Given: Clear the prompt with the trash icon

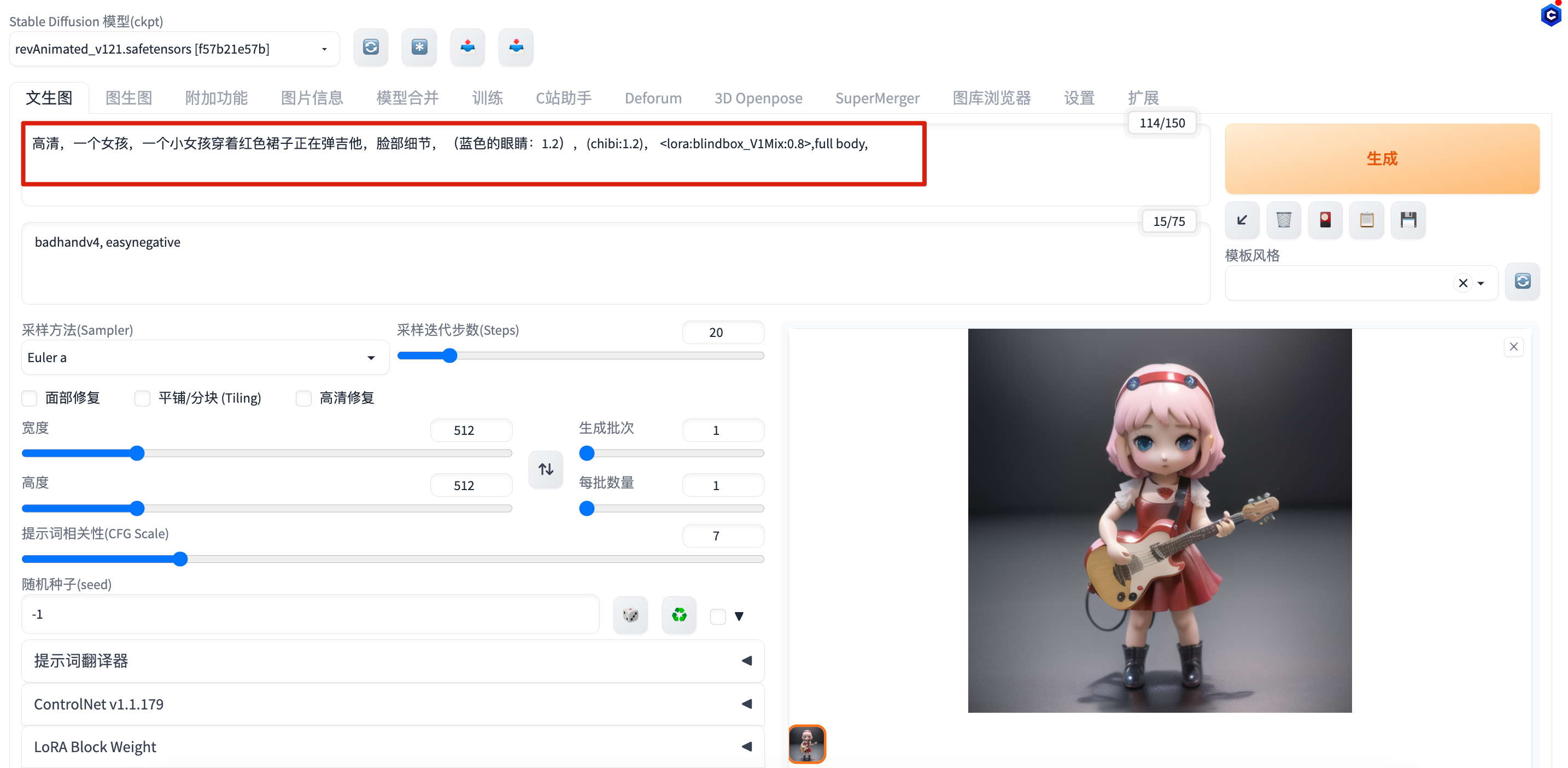Looking at the screenshot, I should pyautogui.click(x=1284, y=220).
